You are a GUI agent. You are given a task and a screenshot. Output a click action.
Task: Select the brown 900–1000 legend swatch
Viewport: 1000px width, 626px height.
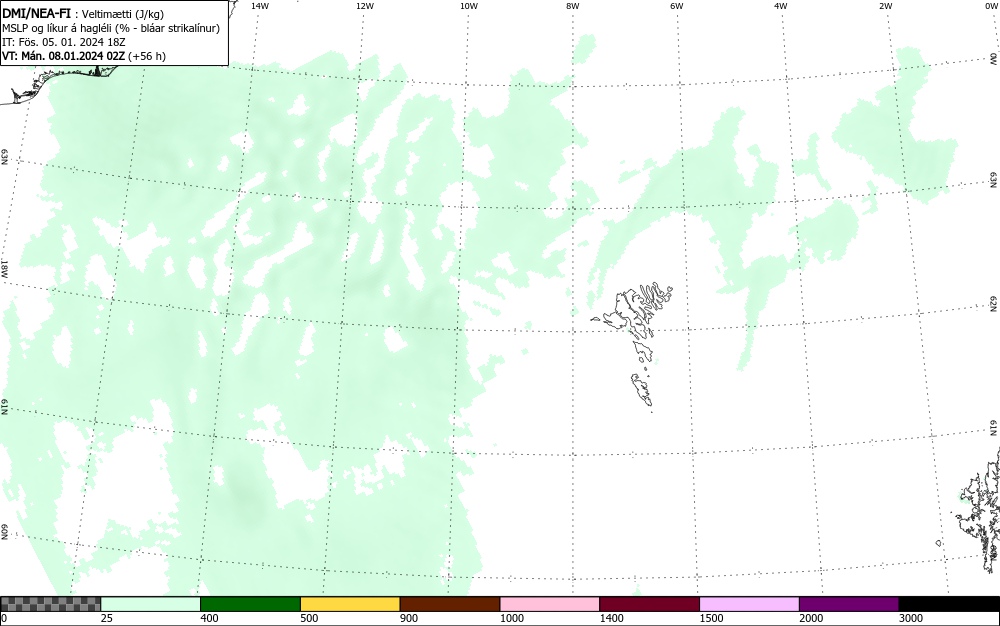[450, 604]
